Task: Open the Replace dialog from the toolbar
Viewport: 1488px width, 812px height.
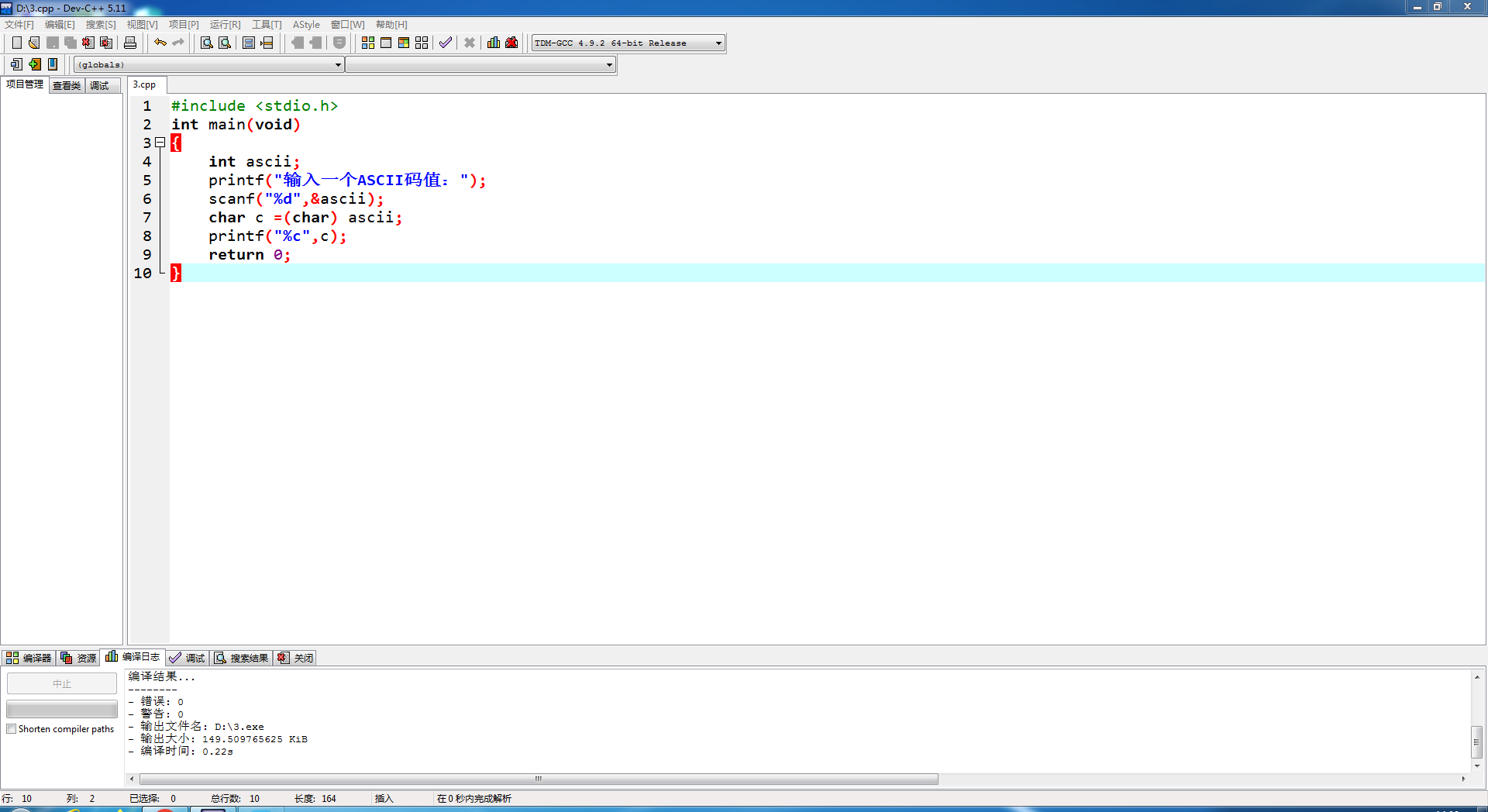Action: pyautogui.click(x=225, y=43)
